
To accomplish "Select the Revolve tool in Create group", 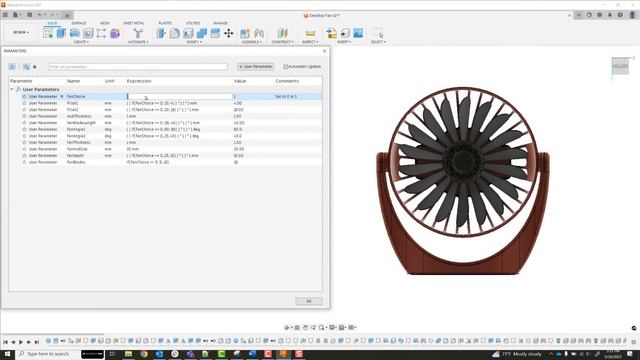I will (x=75, y=33).
